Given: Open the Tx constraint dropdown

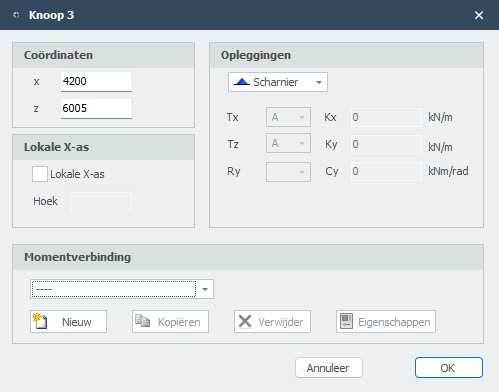Looking at the screenshot, I should (288, 117).
